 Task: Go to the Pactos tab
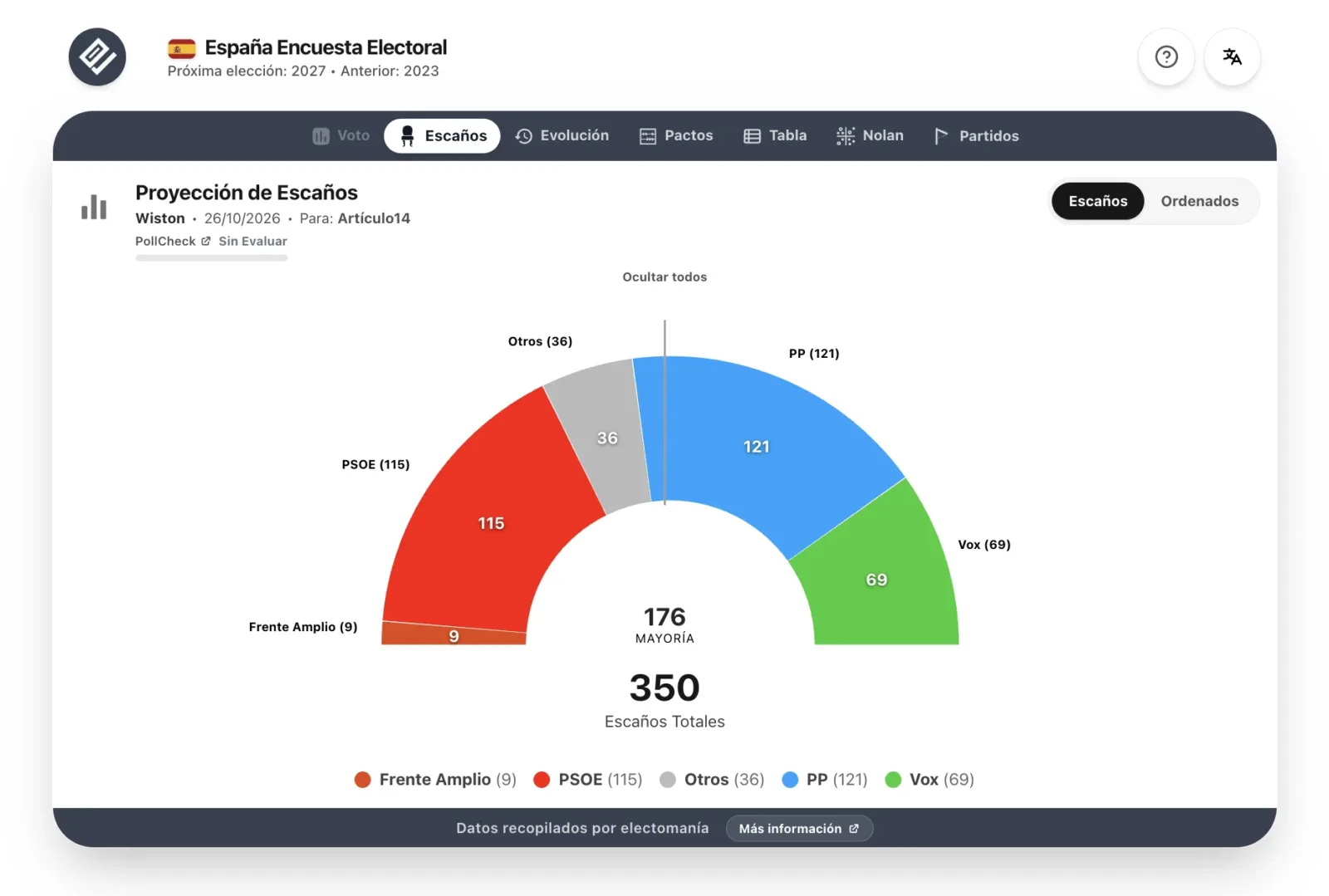(676, 135)
